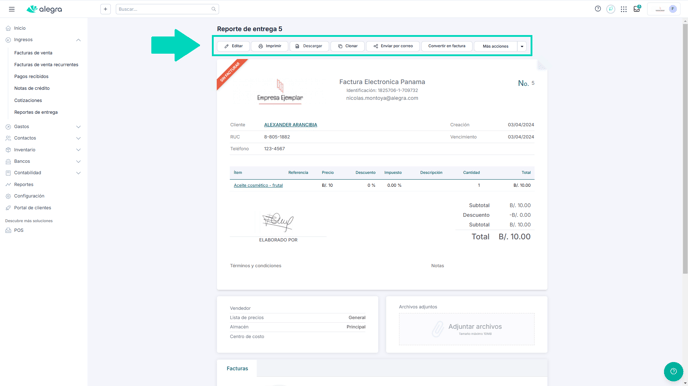688x386 pixels.
Task: Focus the Buscar search field
Action: [x=167, y=9]
